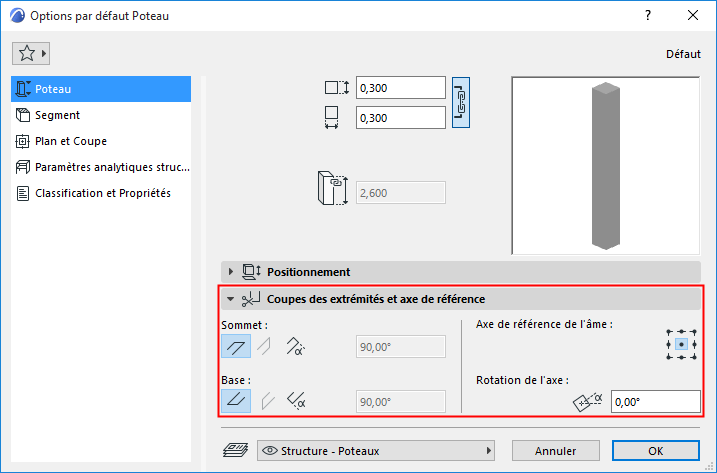Image resolution: width=717 pixels, height=473 pixels.
Task: Open the Favorites star dropdown
Action: [x=31, y=53]
